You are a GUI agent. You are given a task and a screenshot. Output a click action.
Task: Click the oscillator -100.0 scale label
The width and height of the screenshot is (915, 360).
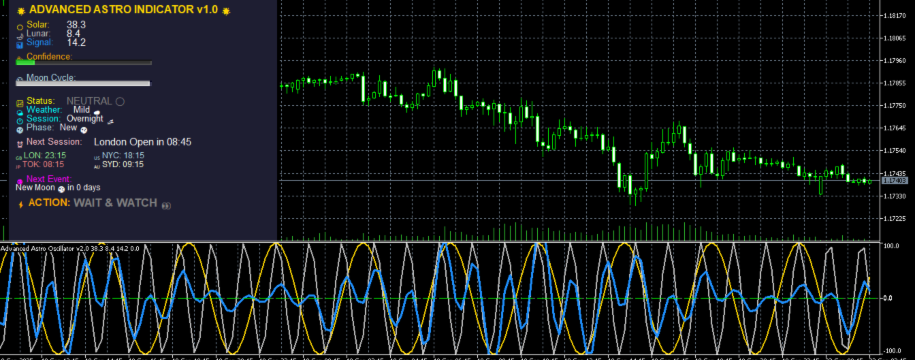[892, 351]
